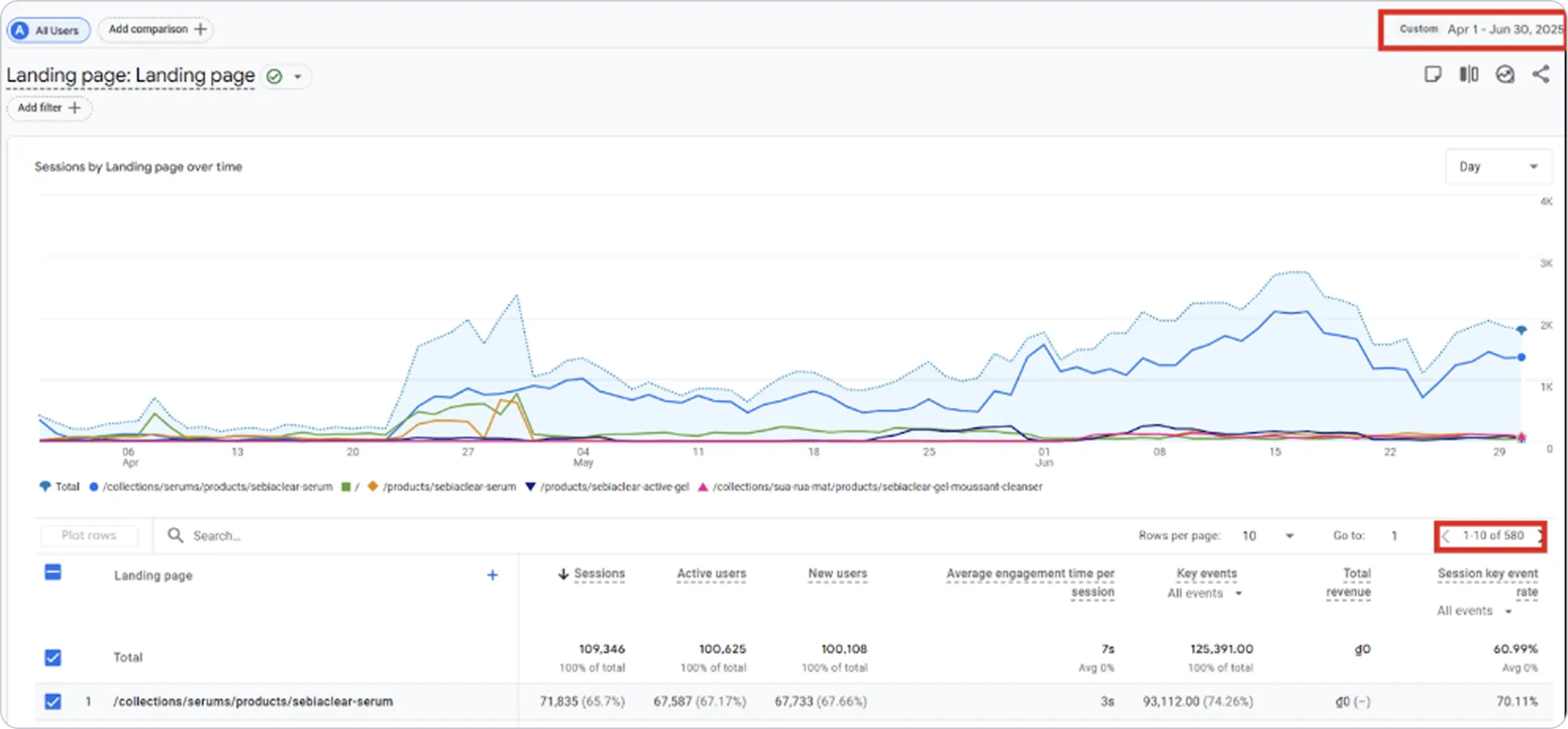Uncheck the Total row checkbox
1568x729 pixels.
coord(53,658)
